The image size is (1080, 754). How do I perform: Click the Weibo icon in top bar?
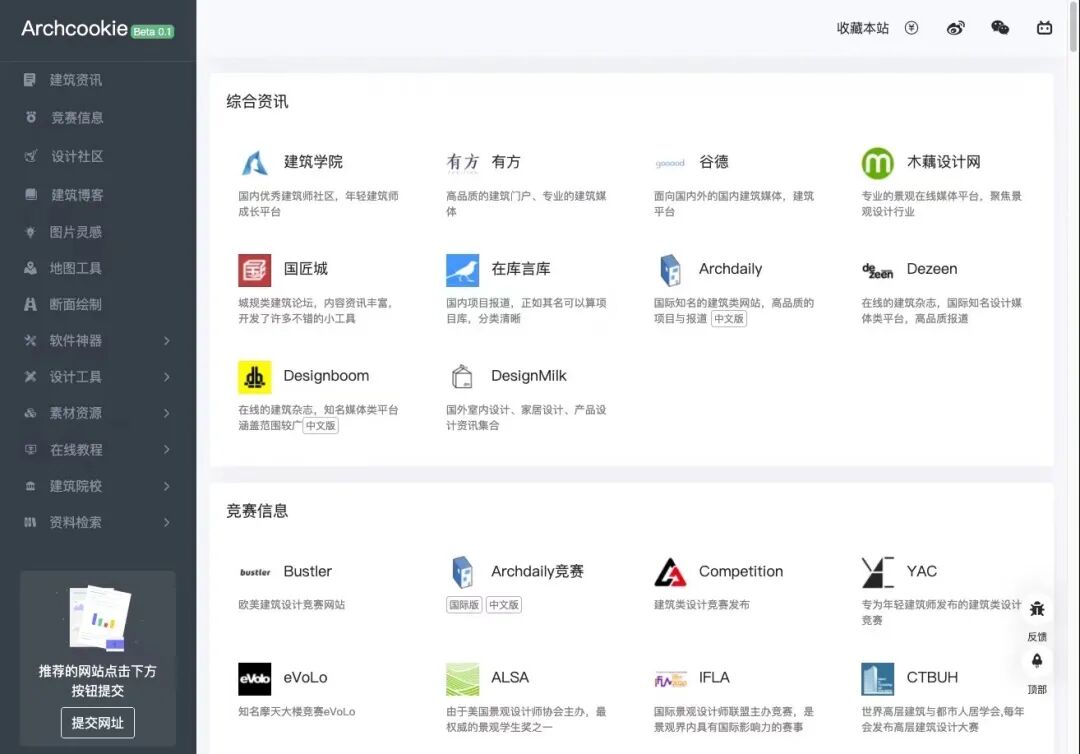(956, 28)
